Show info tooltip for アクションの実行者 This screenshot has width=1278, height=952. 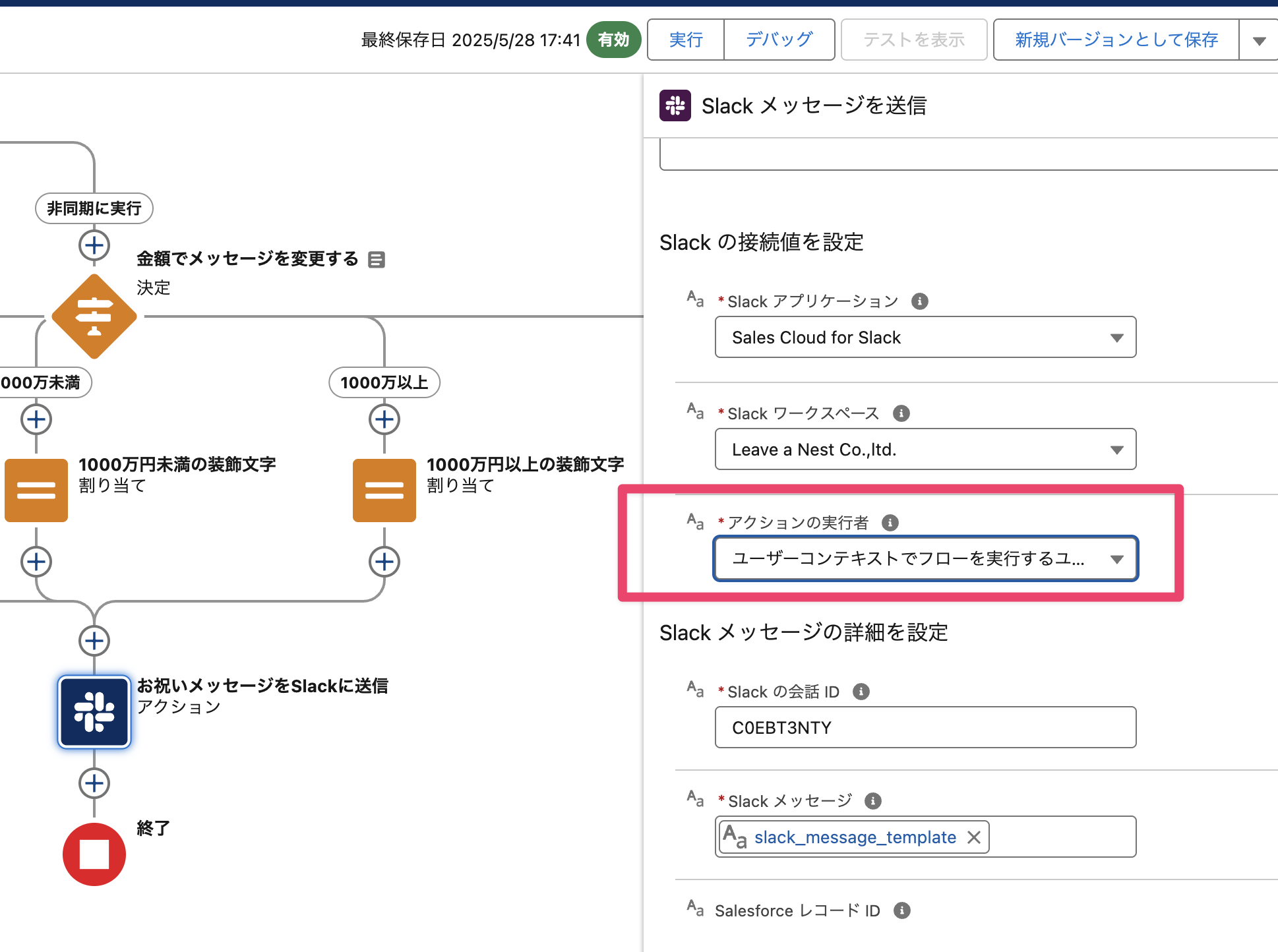tap(890, 523)
